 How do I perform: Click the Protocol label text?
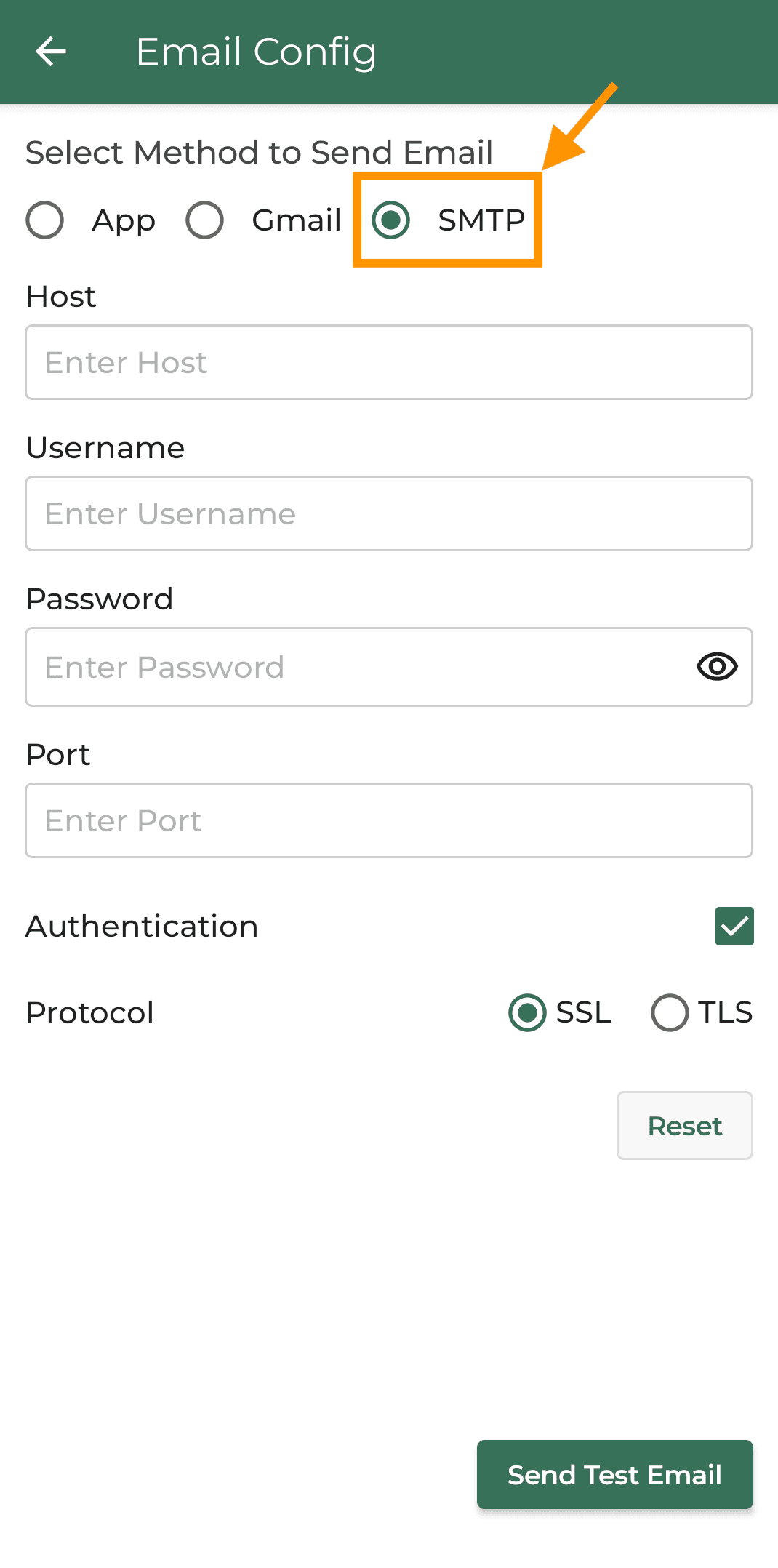89,1012
